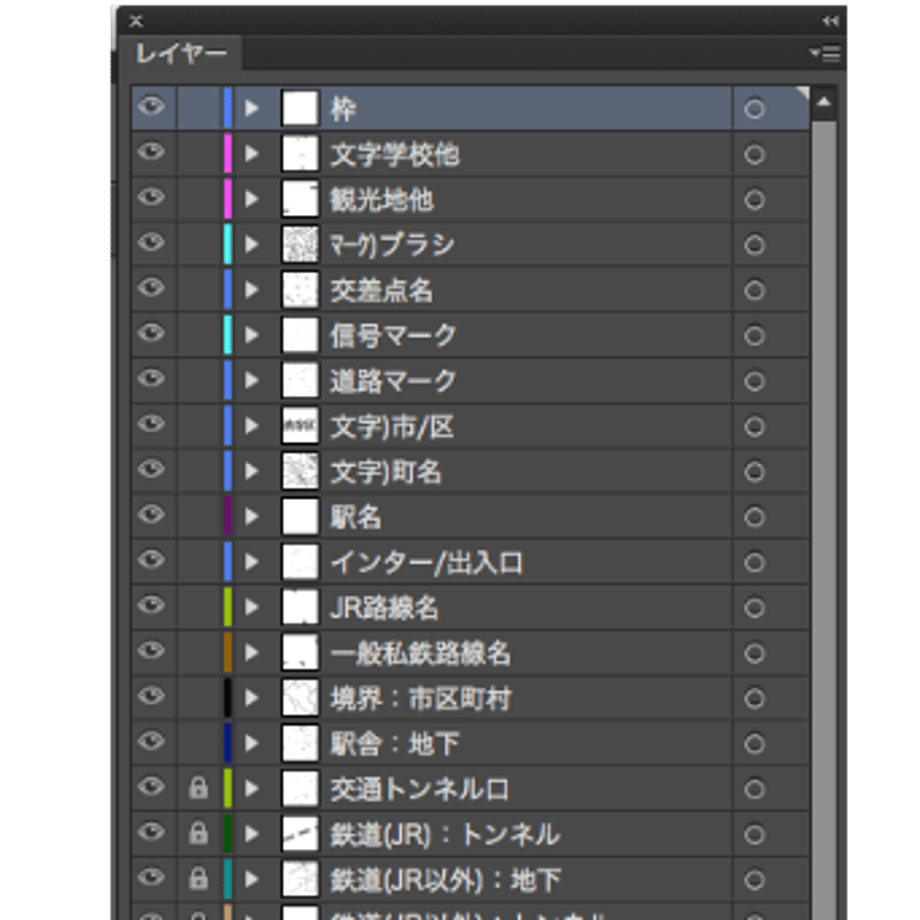920x920 pixels.
Task: Click the scrollbar up arrow
Action: tap(824, 103)
